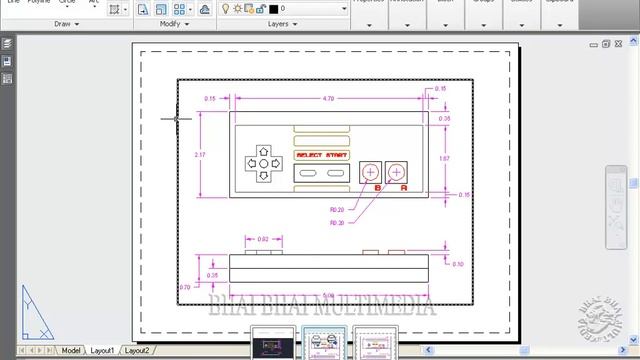Viewport: 640px width, 360px height.
Task: Expand the Modify panel
Action: (175, 24)
